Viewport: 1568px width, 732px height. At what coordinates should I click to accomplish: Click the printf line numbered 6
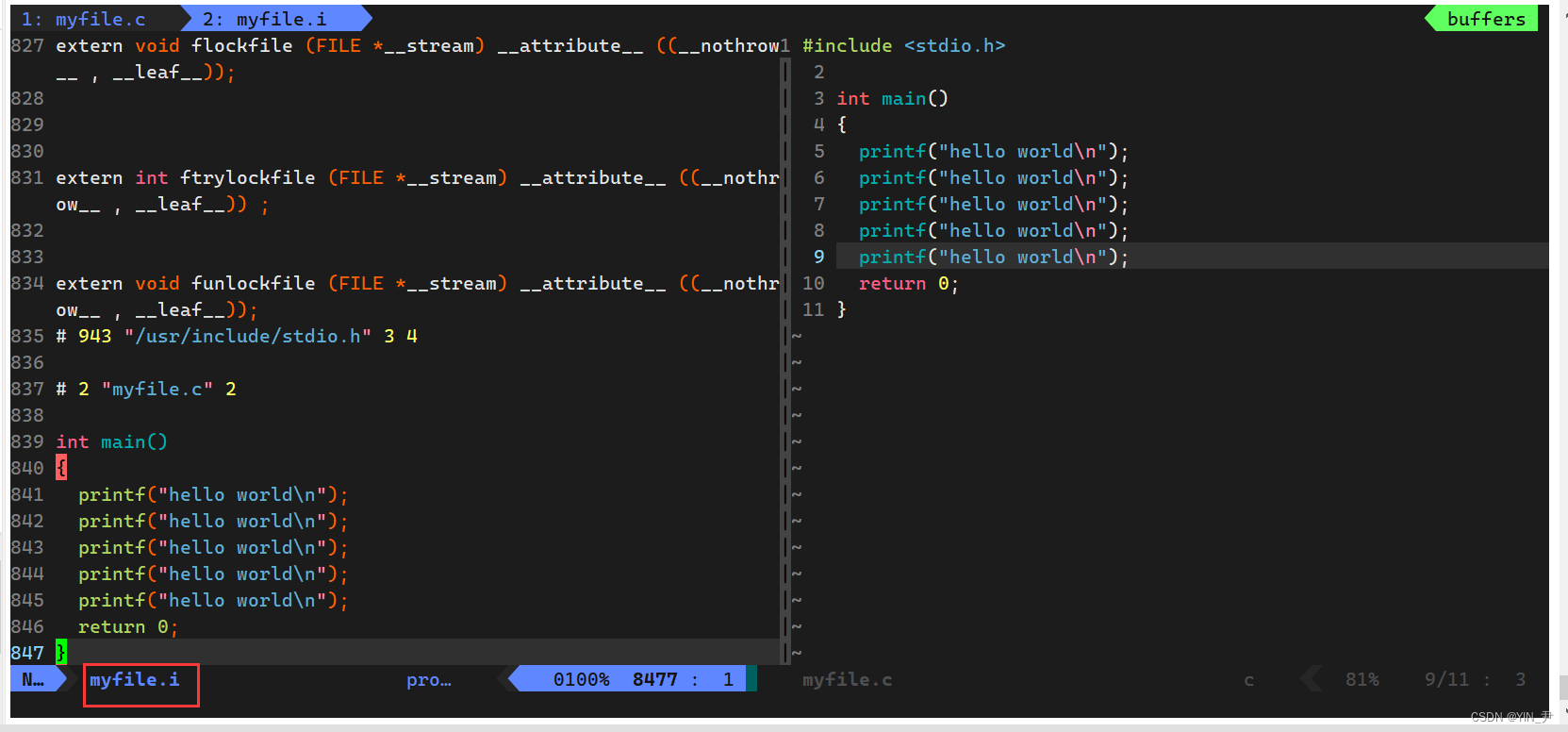tap(993, 177)
